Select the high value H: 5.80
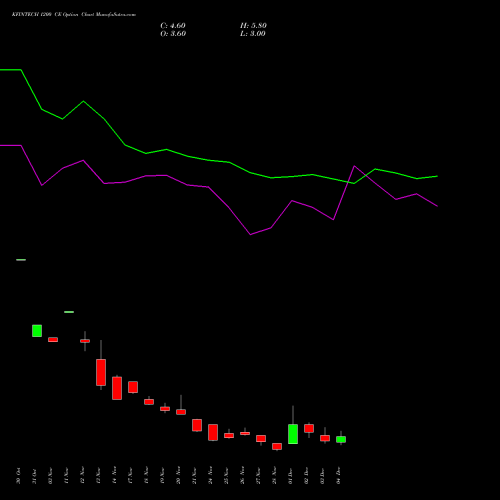Viewport: 500px width, 500px height. click(x=253, y=26)
